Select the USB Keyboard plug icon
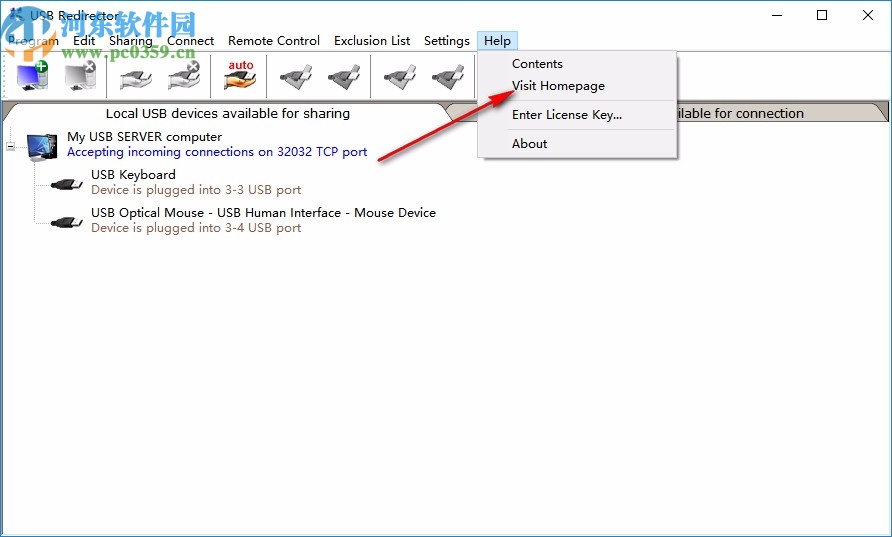Screen dimensions: 892x537 [x=67, y=184]
